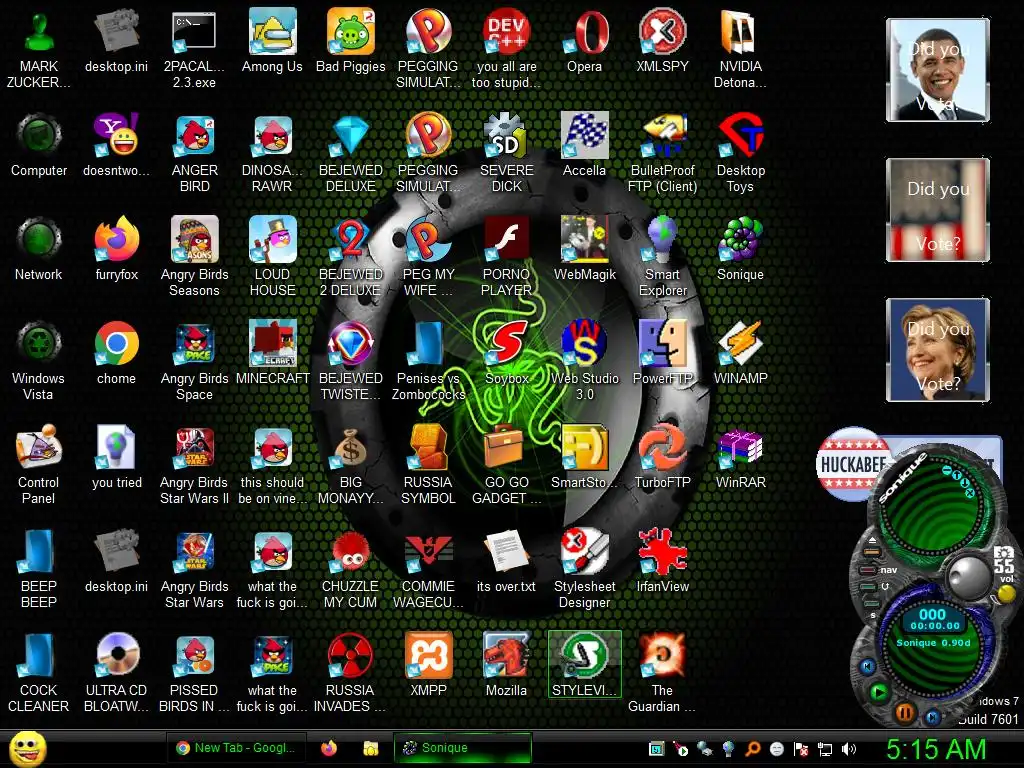This screenshot has width=1024, height=768.
Task: Open the GO GO GADGET briefcase icon
Action: [506, 464]
